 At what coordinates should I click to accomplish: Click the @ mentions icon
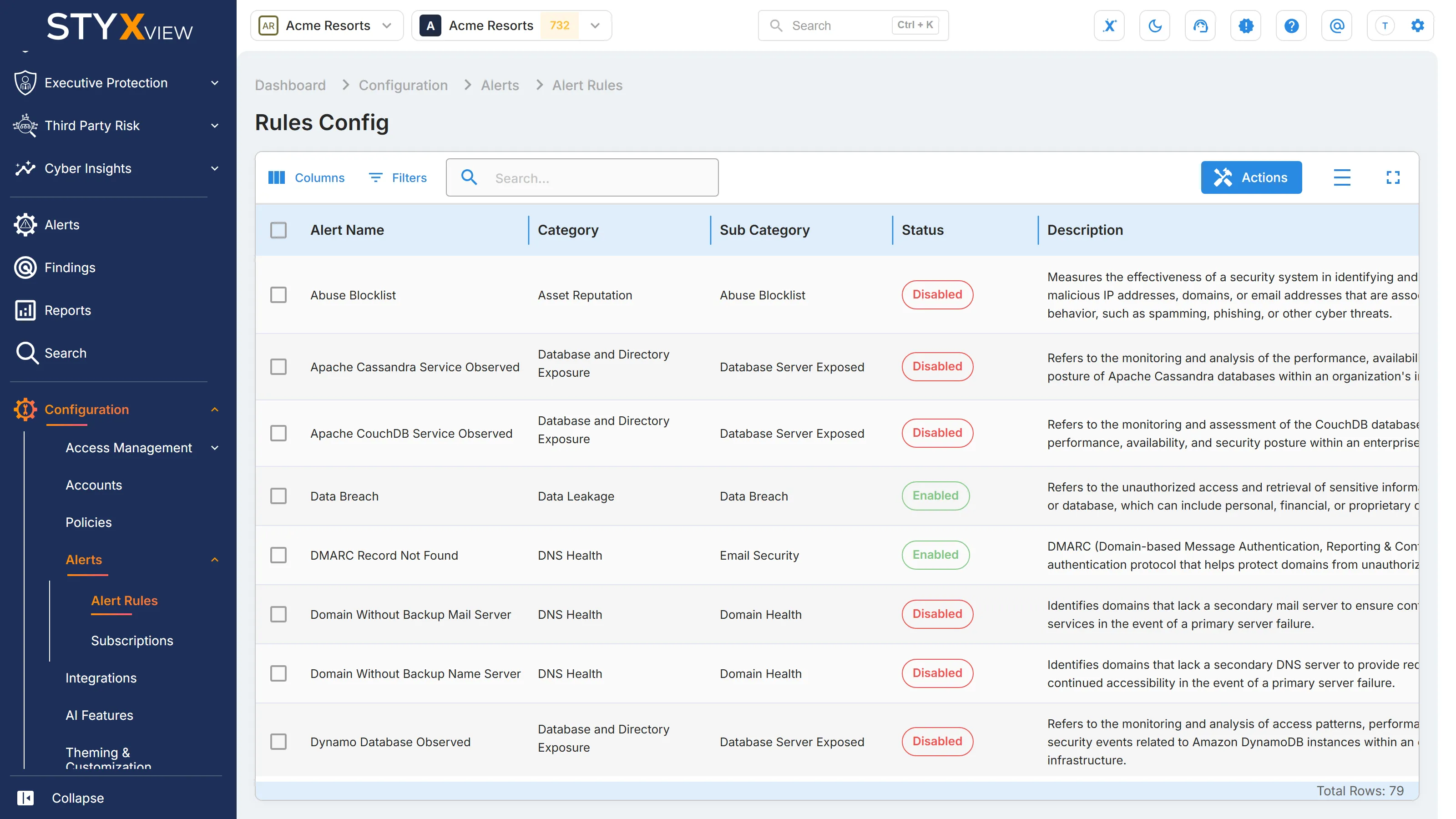(x=1337, y=25)
